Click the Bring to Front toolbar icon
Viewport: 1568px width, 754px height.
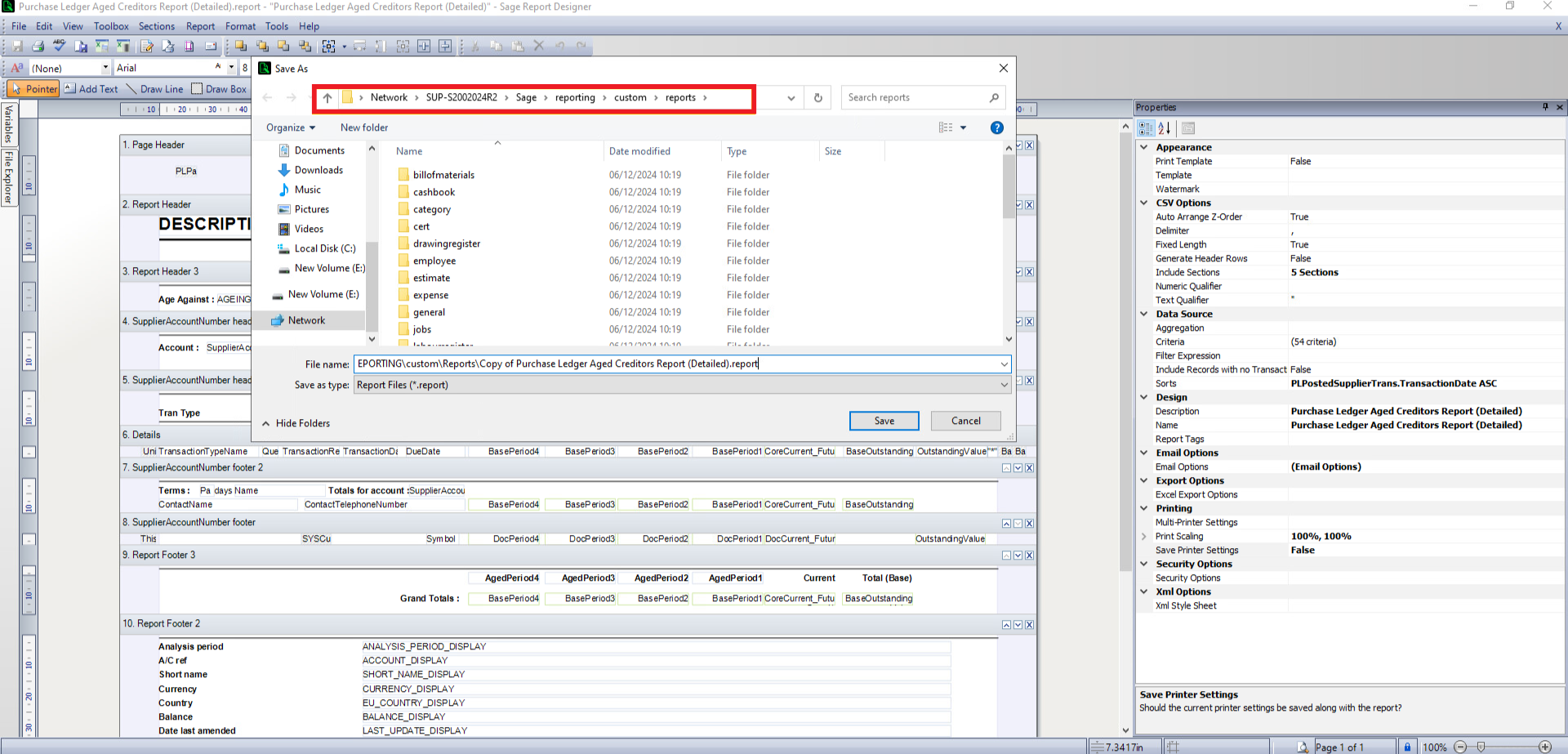pyautogui.click(x=241, y=47)
